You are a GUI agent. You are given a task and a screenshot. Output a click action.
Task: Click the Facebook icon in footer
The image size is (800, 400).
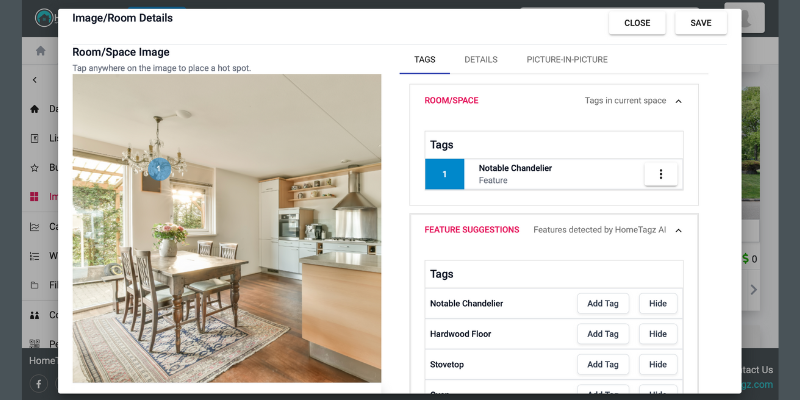pyautogui.click(x=38, y=383)
